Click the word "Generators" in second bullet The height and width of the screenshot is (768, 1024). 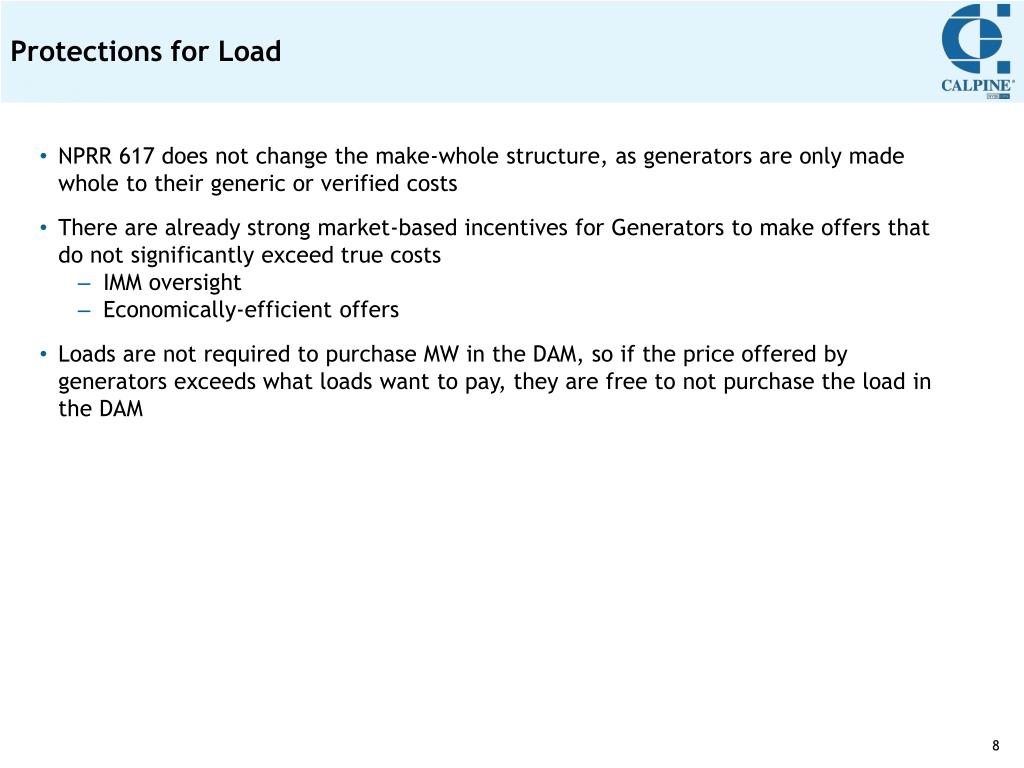pos(667,228)
